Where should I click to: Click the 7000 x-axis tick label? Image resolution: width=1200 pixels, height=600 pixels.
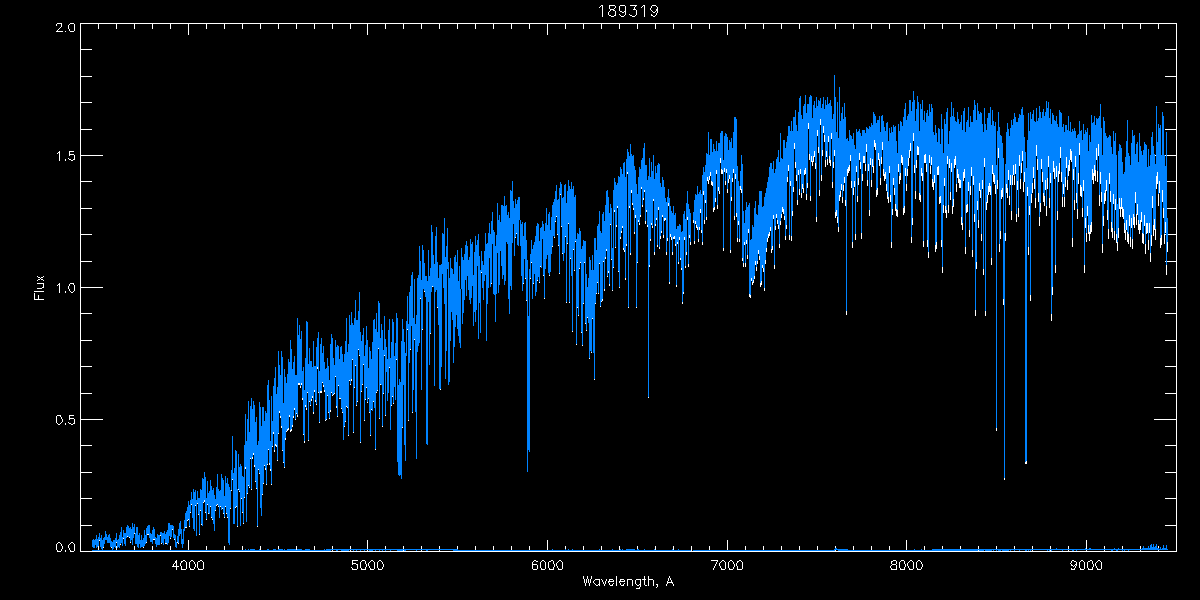pyautogui.click(x=727, y=566)
